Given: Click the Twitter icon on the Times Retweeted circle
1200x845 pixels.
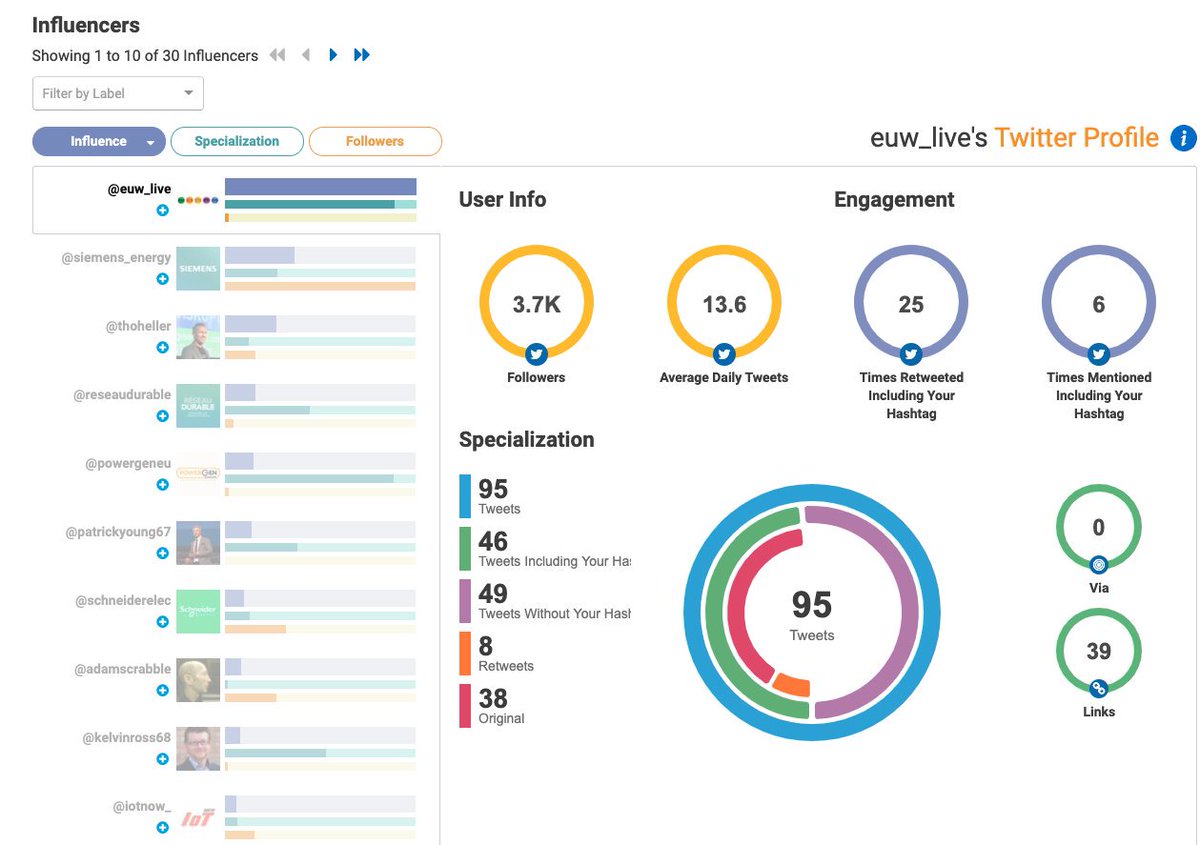Looking at the screenshot, I should point(910,354).
